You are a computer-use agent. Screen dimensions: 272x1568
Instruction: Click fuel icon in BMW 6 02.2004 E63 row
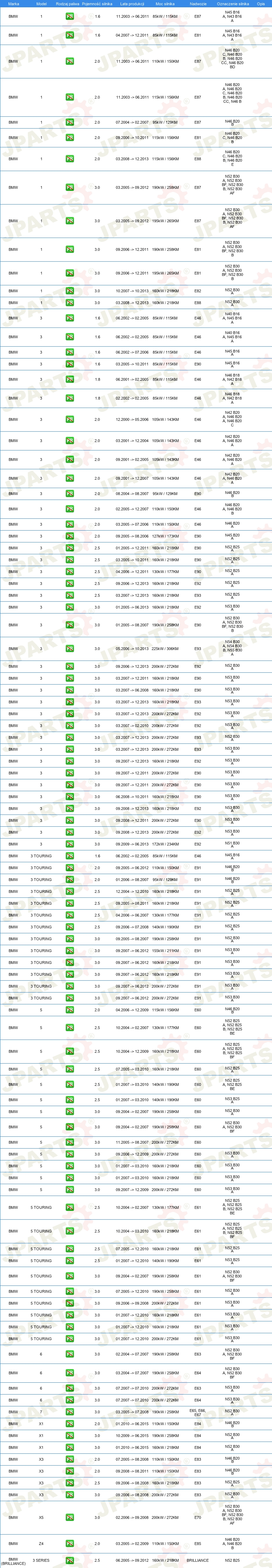pyautogui.click(x=70, y=1354)
